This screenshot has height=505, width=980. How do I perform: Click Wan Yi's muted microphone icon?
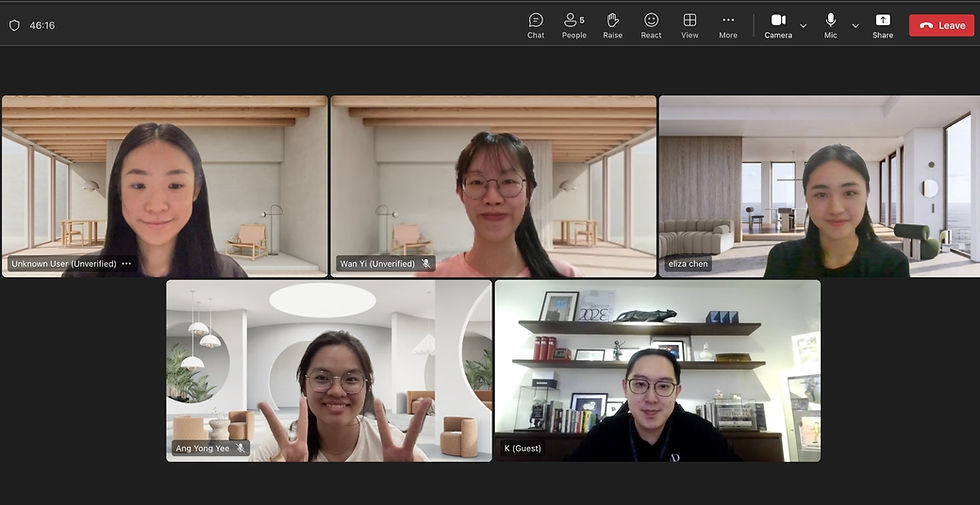(426, 264)
